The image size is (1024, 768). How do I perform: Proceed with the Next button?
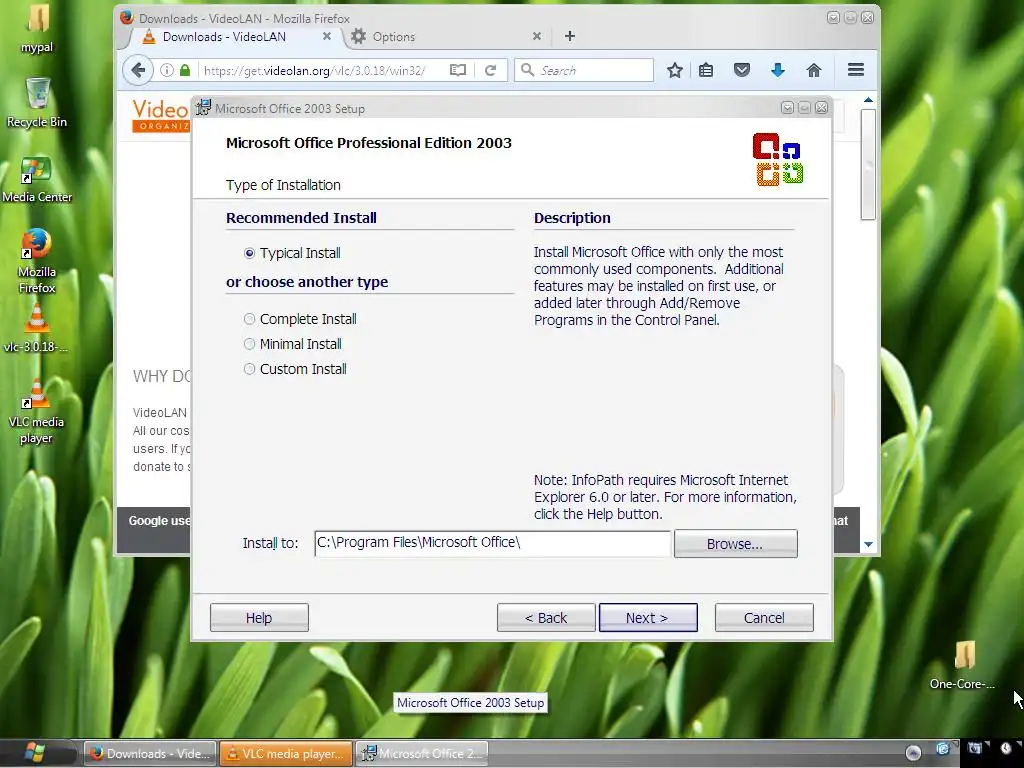pyautogui.click(x=648, y=618)
